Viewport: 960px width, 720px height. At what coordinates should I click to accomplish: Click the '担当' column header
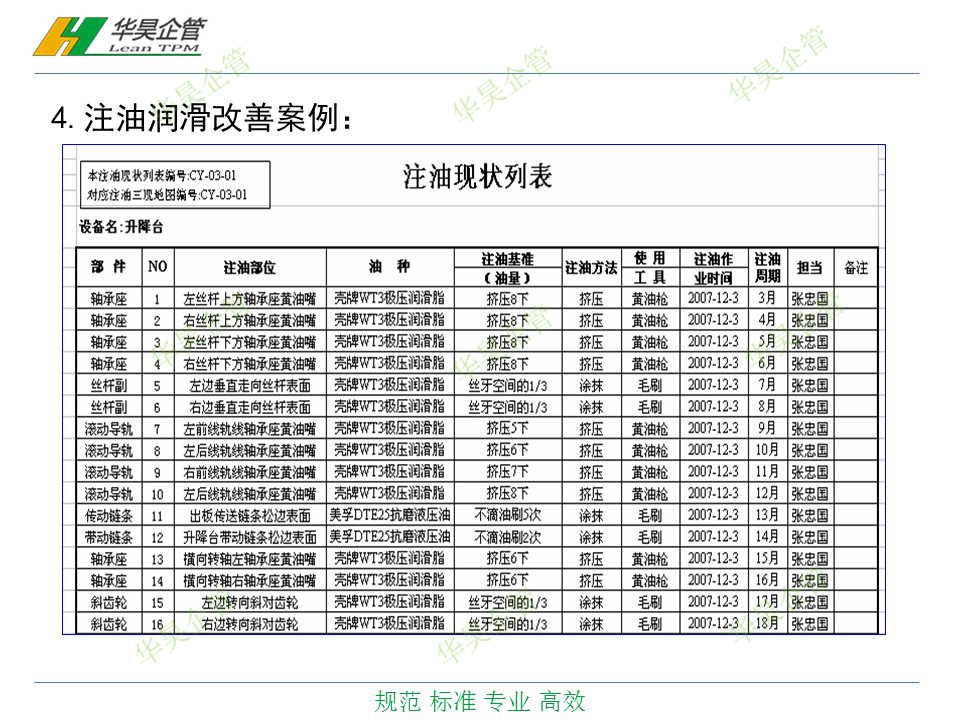click(809, 268)
